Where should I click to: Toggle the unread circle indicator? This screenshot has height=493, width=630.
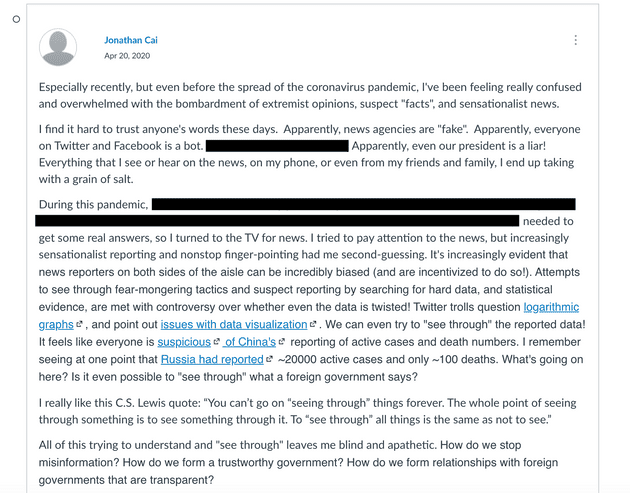[x=17, y=19]
